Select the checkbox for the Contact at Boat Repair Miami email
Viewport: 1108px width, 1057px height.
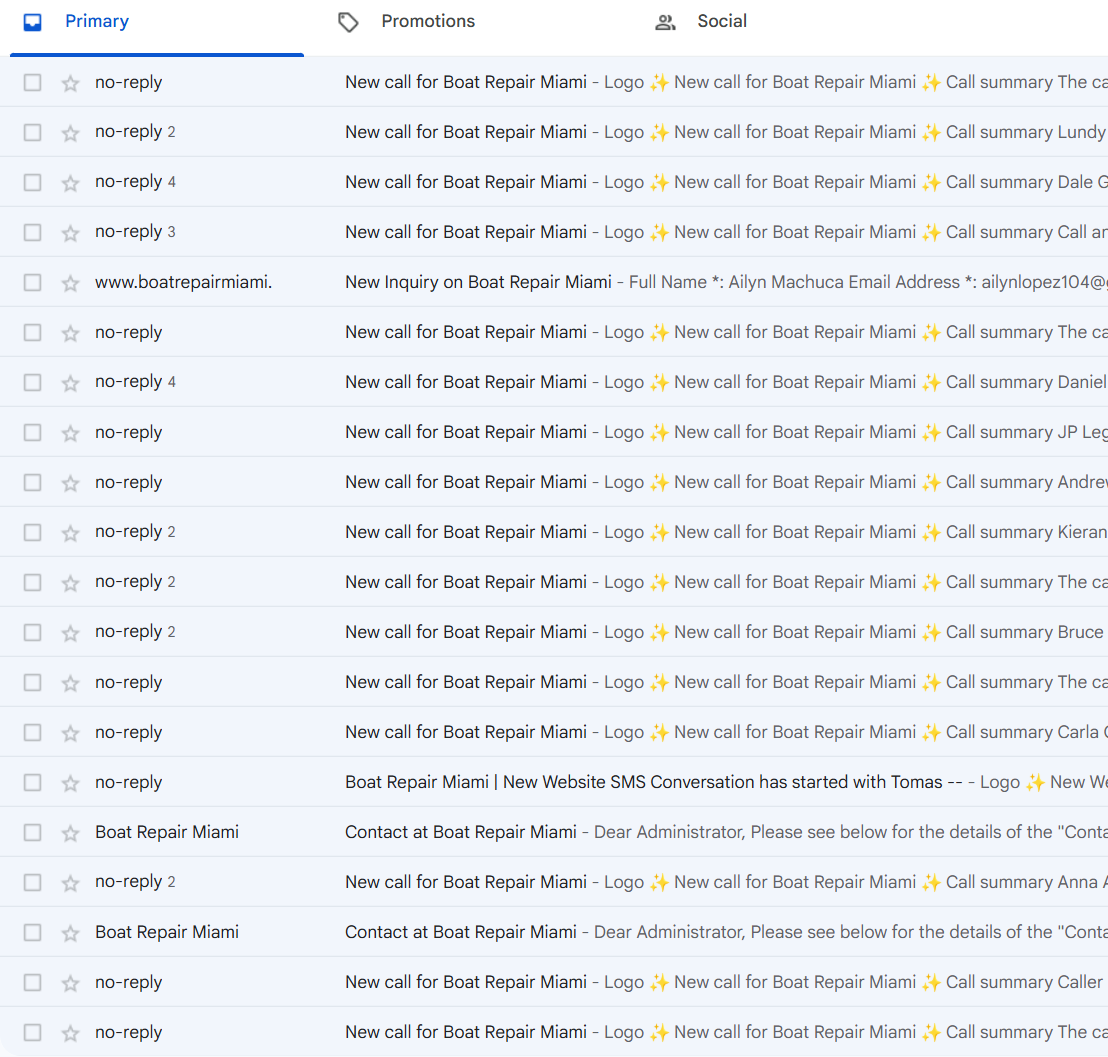32,831
